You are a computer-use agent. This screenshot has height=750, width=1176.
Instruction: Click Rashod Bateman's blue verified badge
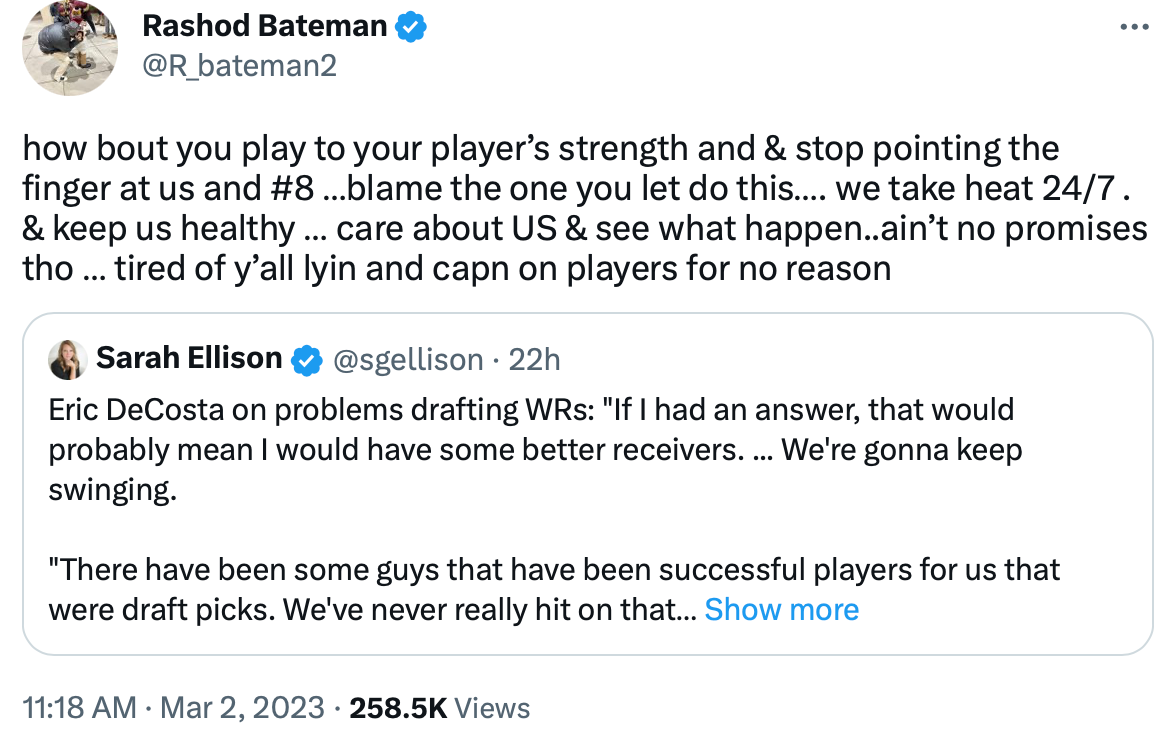[x=411, y=27]
